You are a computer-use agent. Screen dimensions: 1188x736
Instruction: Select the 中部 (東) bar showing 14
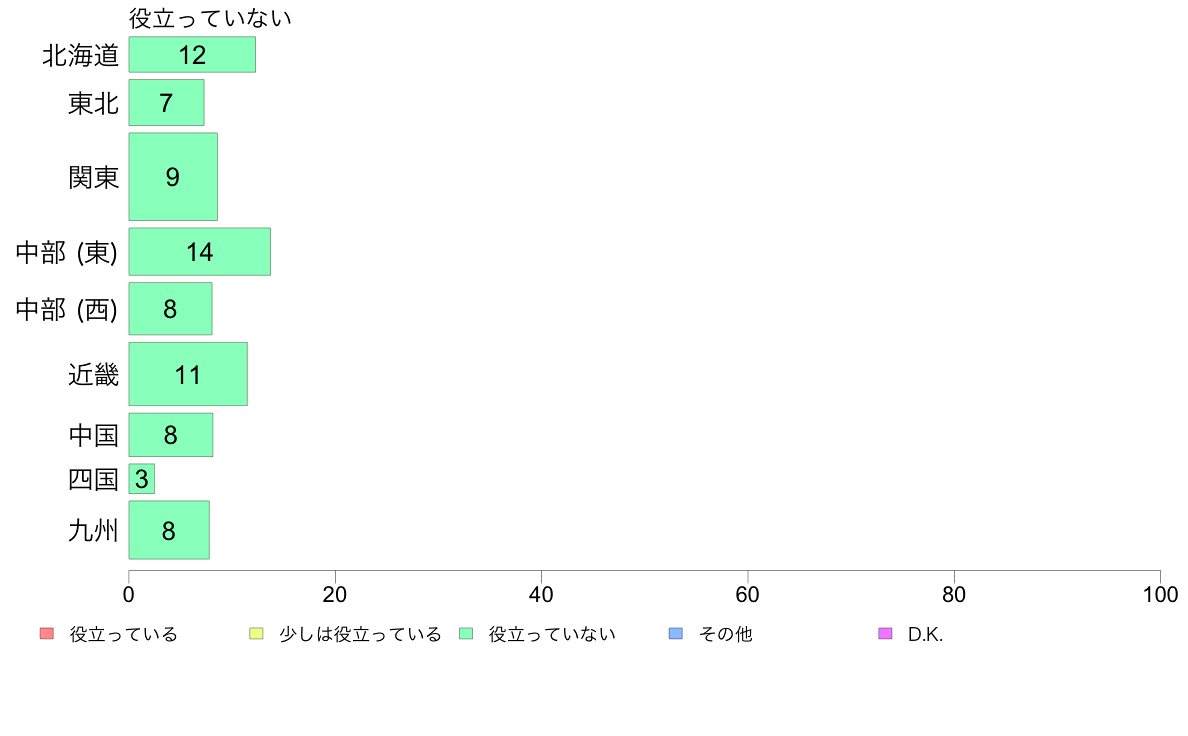pyautogui.click(x=199, y=252)
